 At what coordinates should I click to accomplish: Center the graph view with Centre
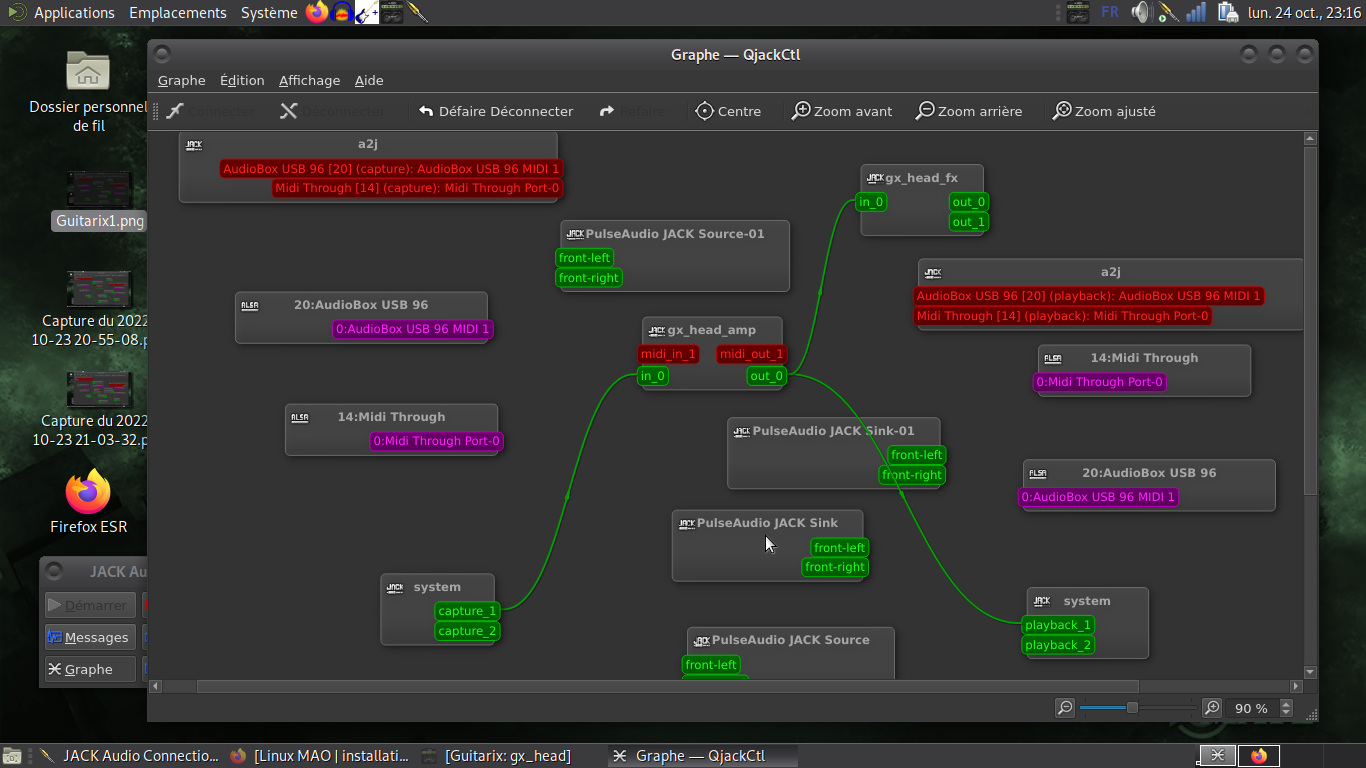pos(728,111)
